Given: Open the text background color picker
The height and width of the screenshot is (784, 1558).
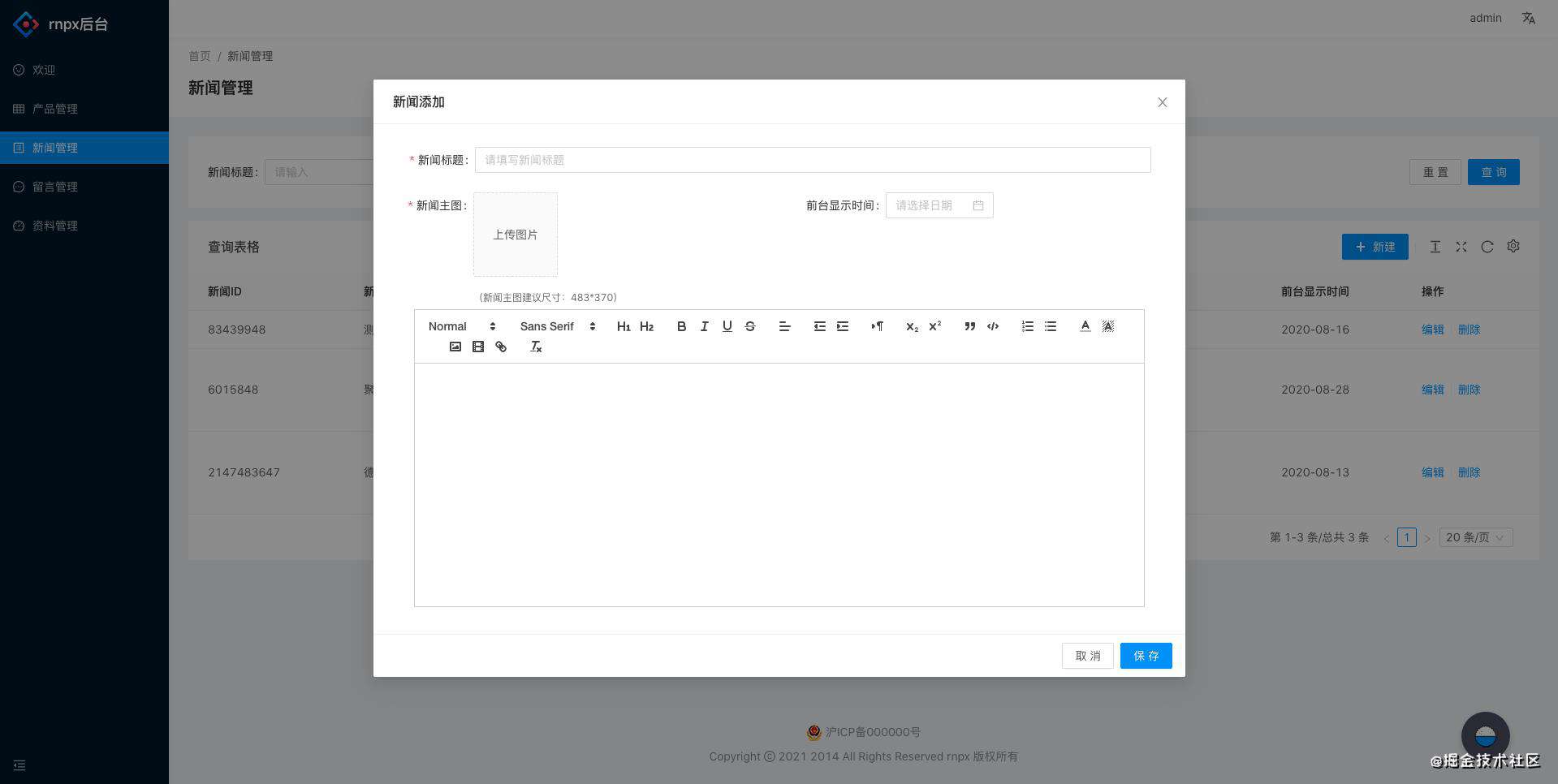Looking at the screenshot, I should (x=1107, y=326).
